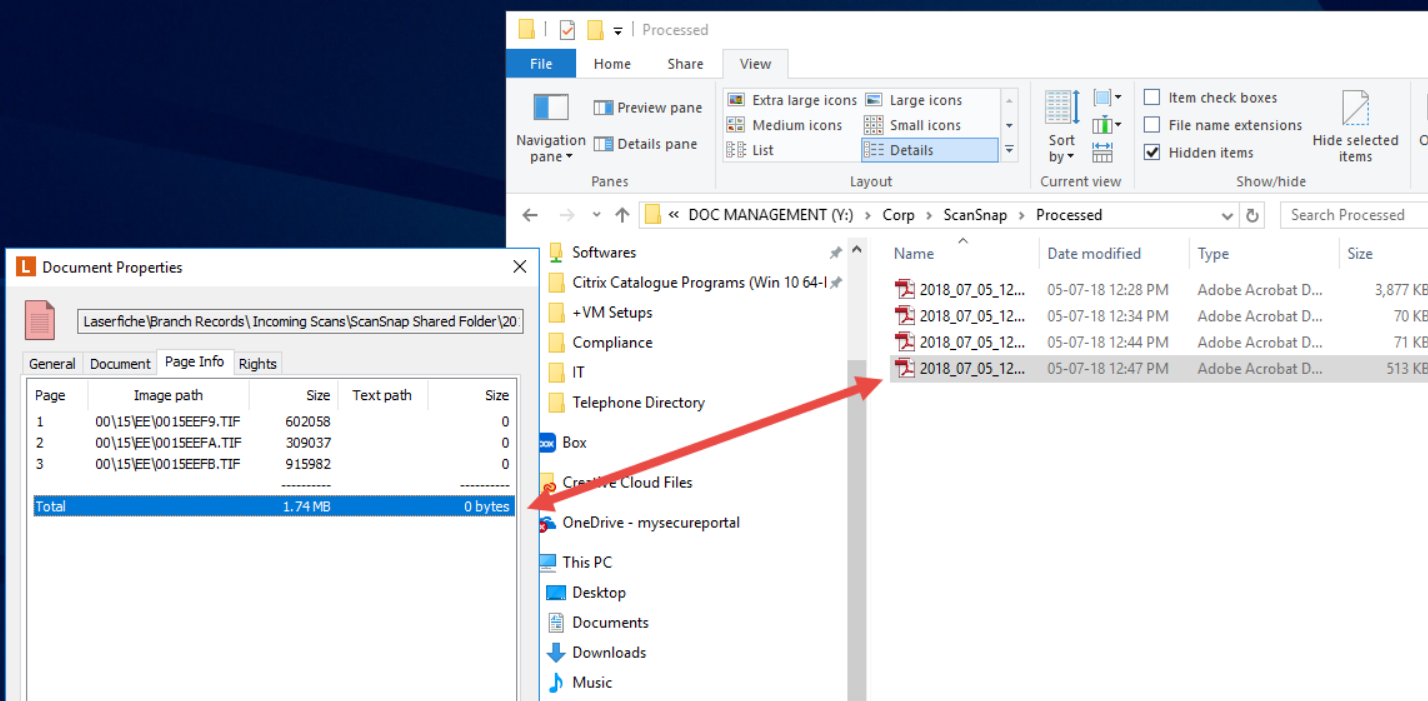Select This PC in navigation pane
The image size is (1428, 701).
pyautogui.click(x=587, y=562)
